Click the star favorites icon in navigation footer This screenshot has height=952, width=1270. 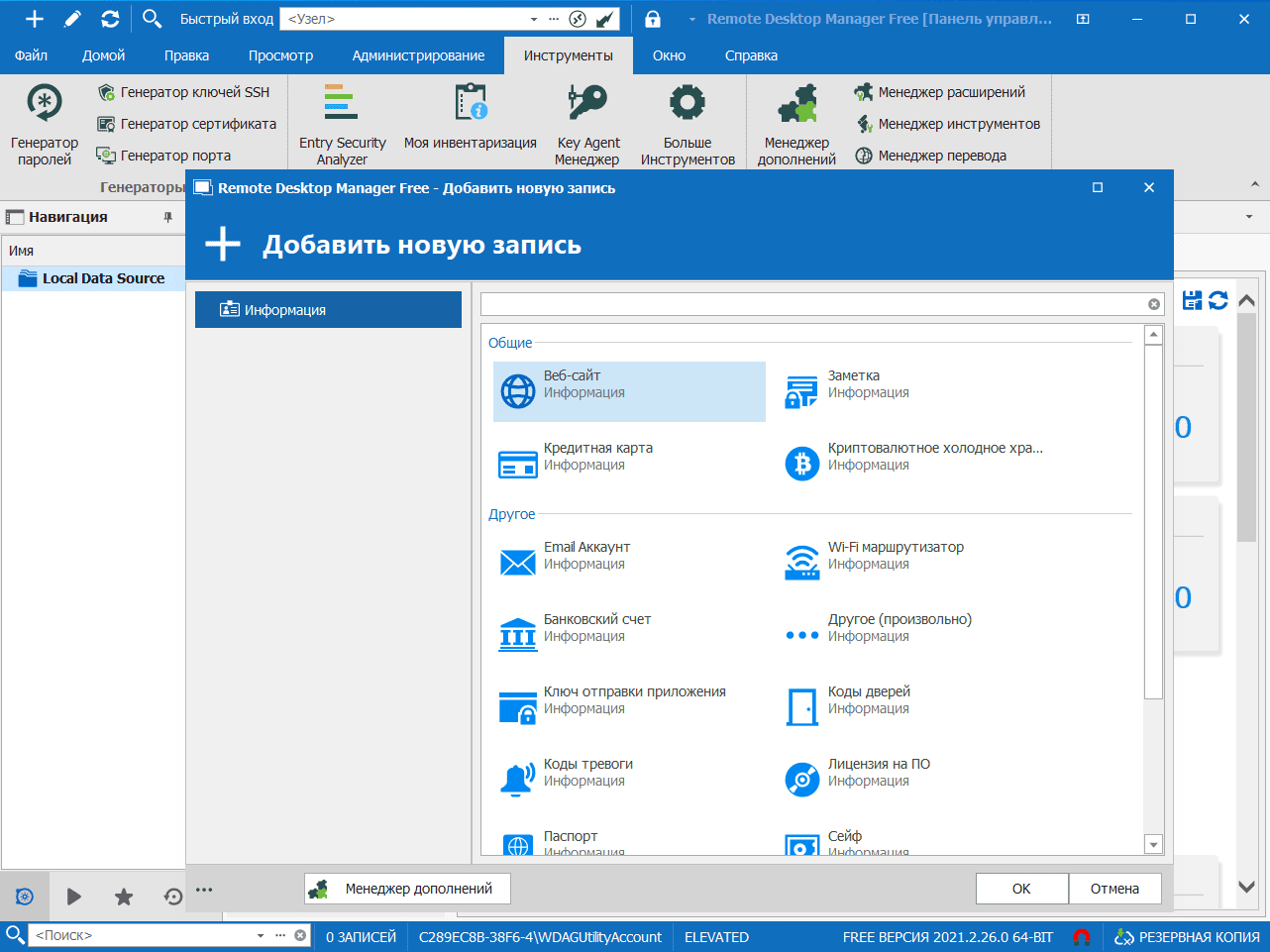point(124,897)
